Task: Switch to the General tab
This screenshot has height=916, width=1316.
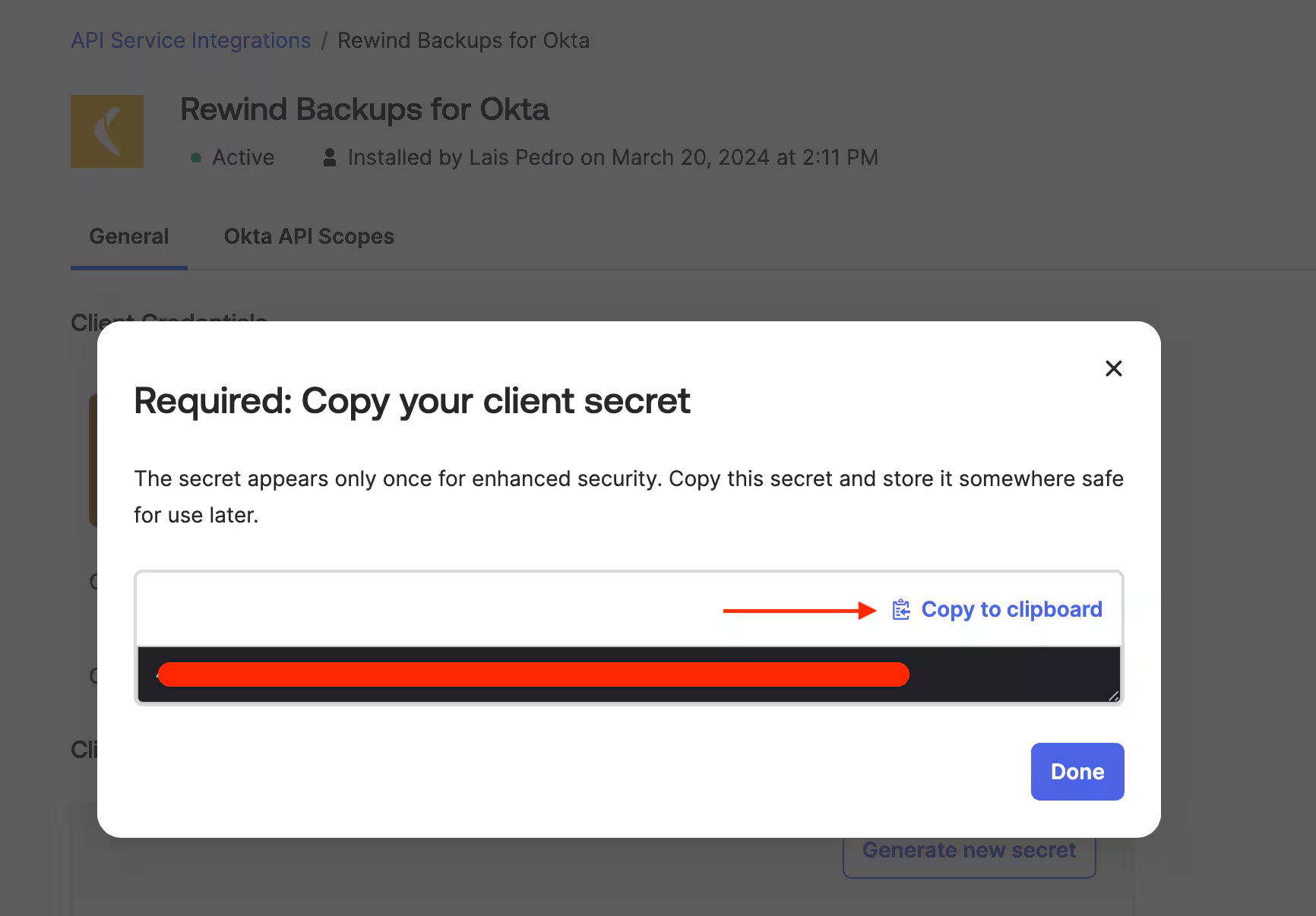Action: 129,237
